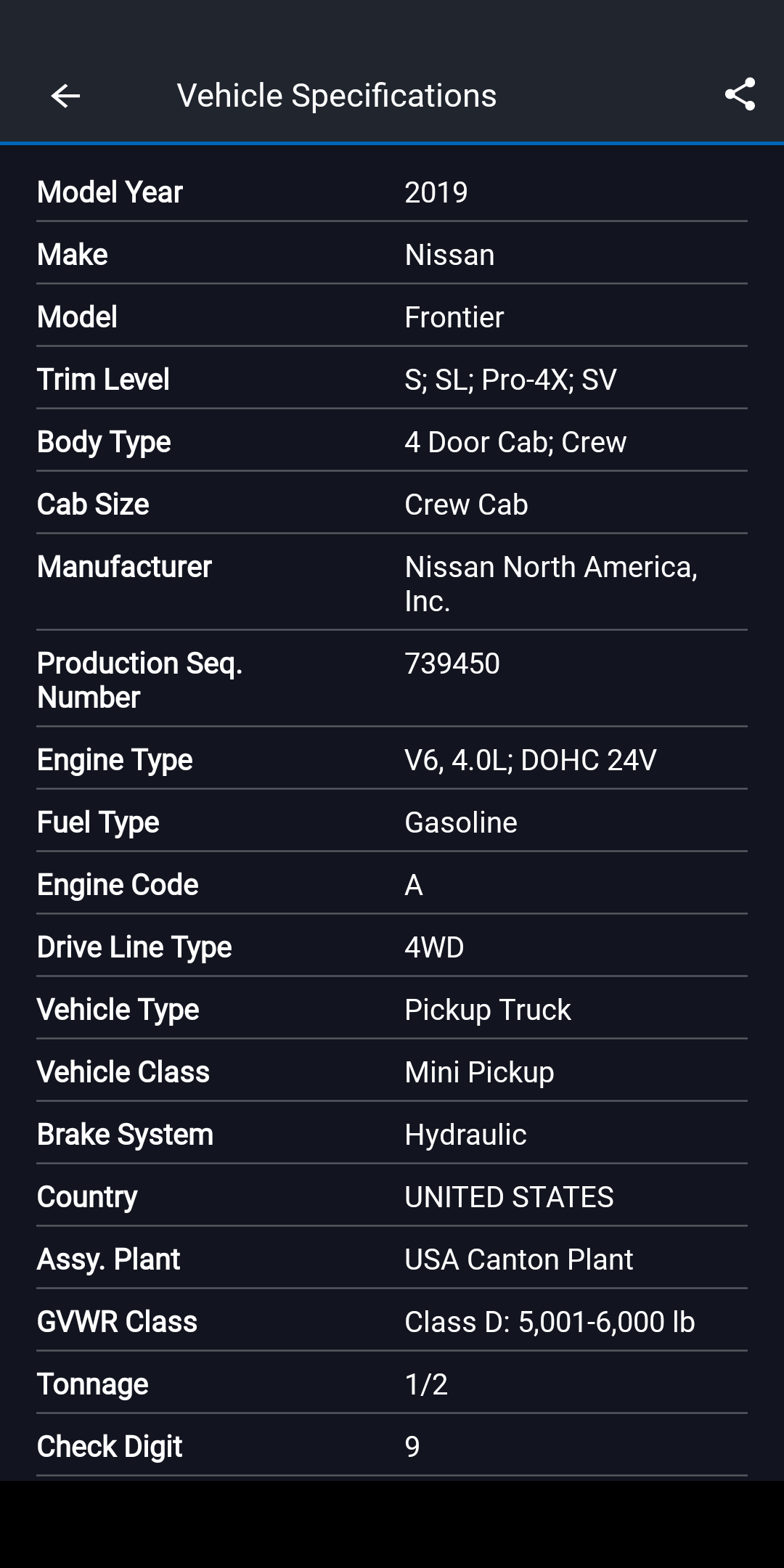The height and width of the screenshot is (1568, 784).
Task: Click the Brake System specification
Action: [392, 1133]
